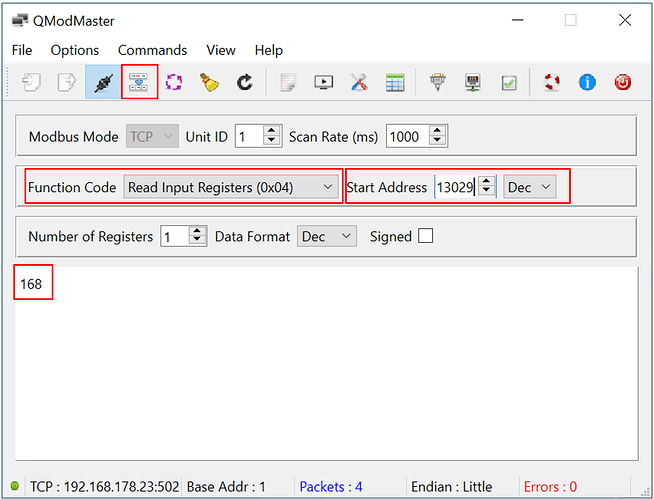Click the Function Code label

pos(72,187)
